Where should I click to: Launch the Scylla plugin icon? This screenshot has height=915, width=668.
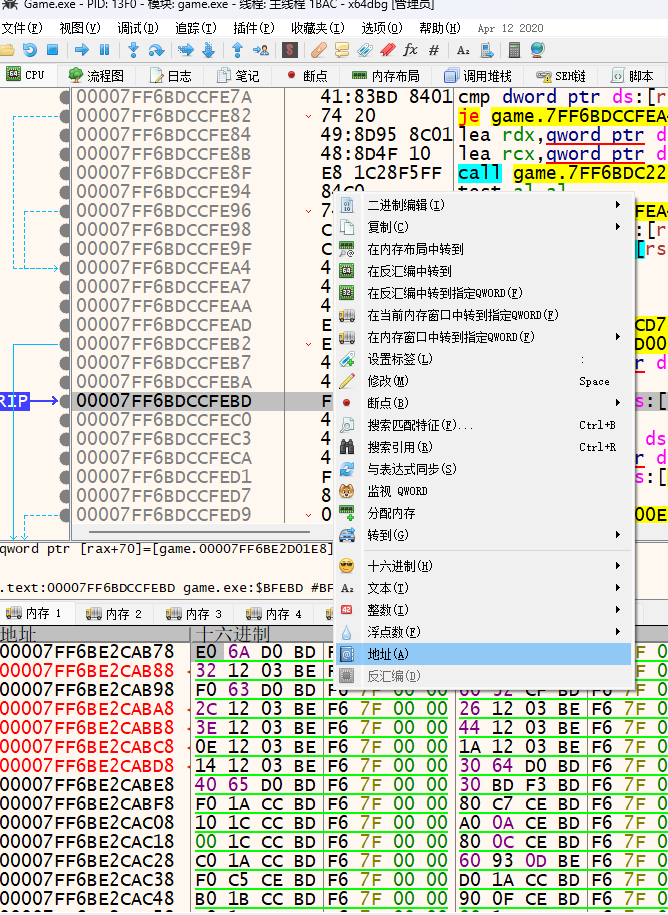(x=290, y=50)
